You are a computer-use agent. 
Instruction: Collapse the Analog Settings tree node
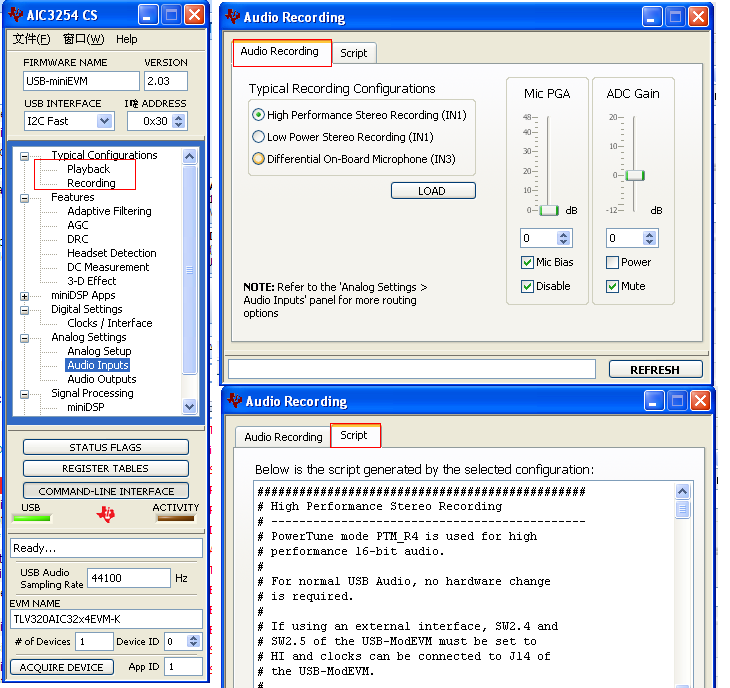[x=24, y=338]
